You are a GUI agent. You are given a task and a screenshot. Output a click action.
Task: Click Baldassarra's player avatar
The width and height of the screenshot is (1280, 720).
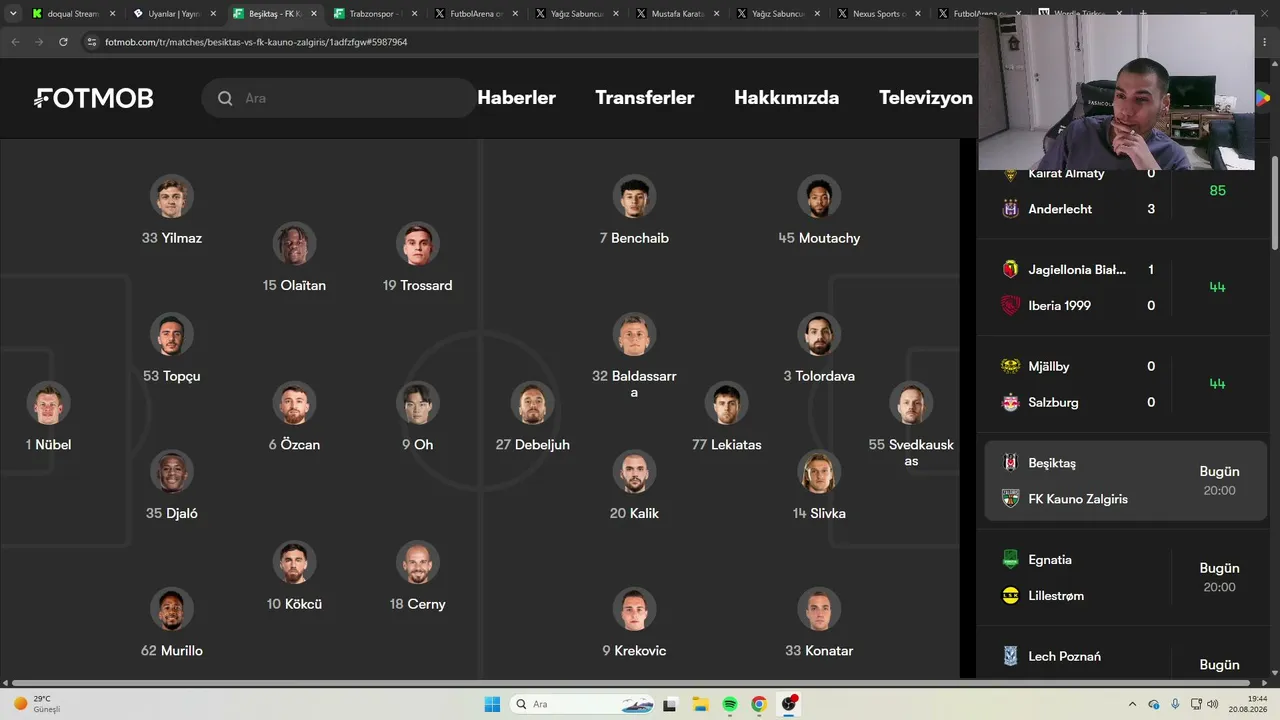(x=634, y=335)
